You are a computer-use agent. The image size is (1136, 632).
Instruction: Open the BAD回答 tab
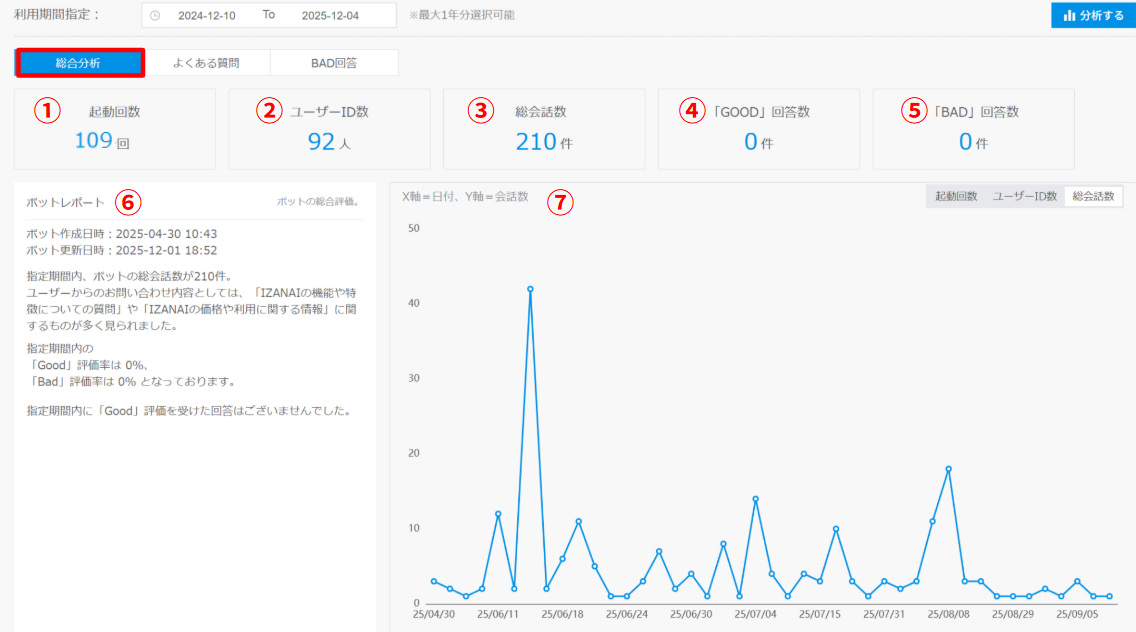click(x=334, y=63)
